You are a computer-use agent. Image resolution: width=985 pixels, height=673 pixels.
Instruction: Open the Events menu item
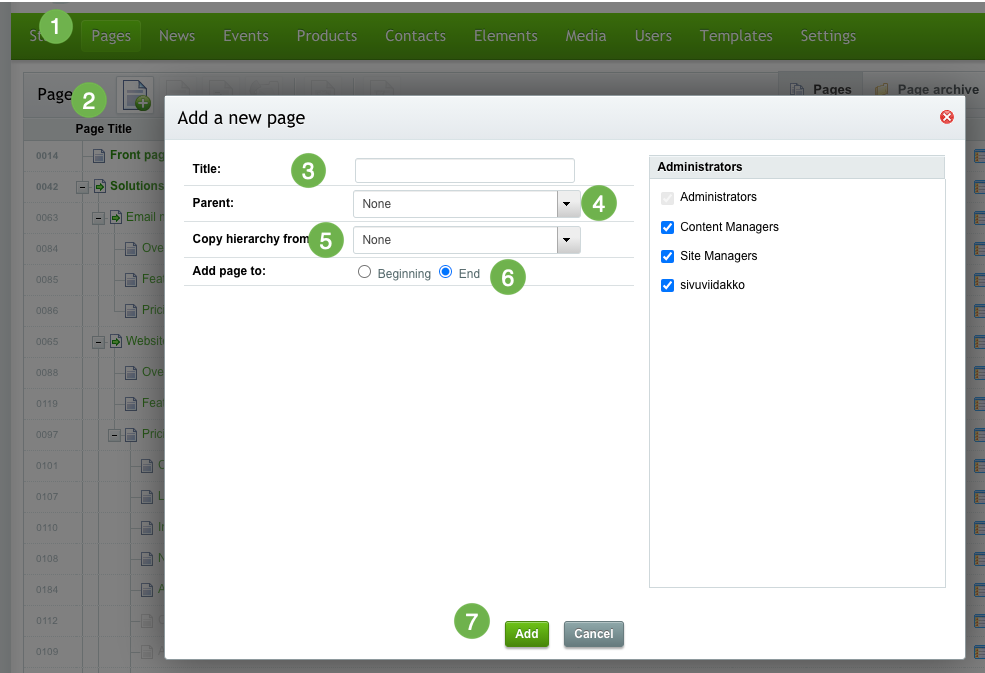pos(246,36)
